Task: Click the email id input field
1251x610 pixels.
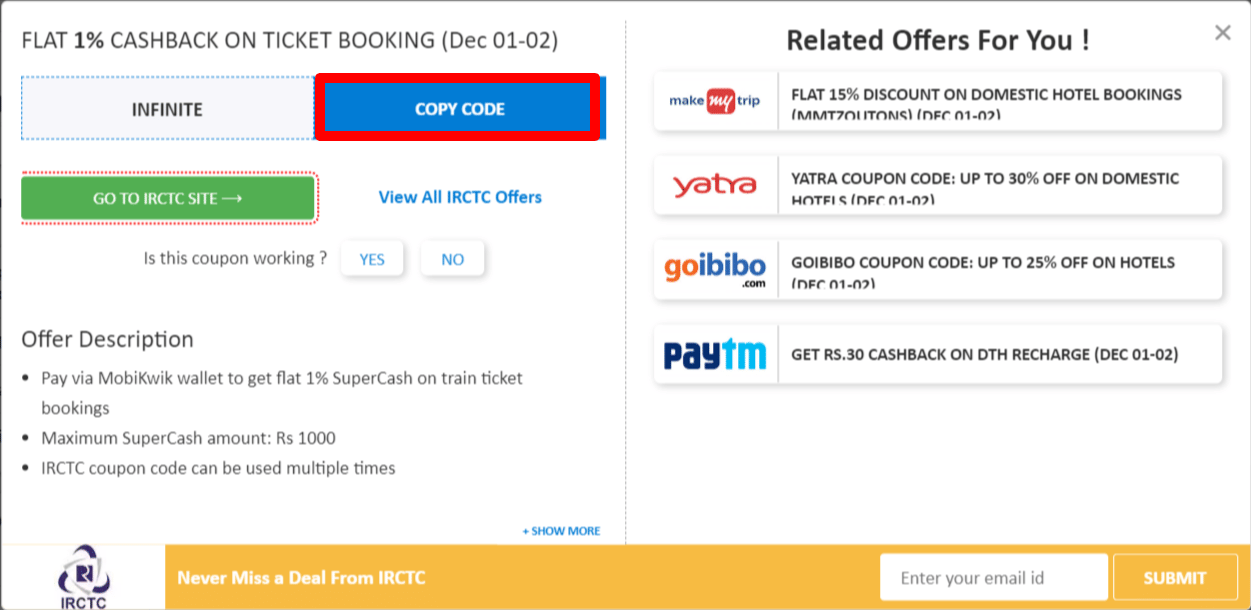Action: (993, 576)
